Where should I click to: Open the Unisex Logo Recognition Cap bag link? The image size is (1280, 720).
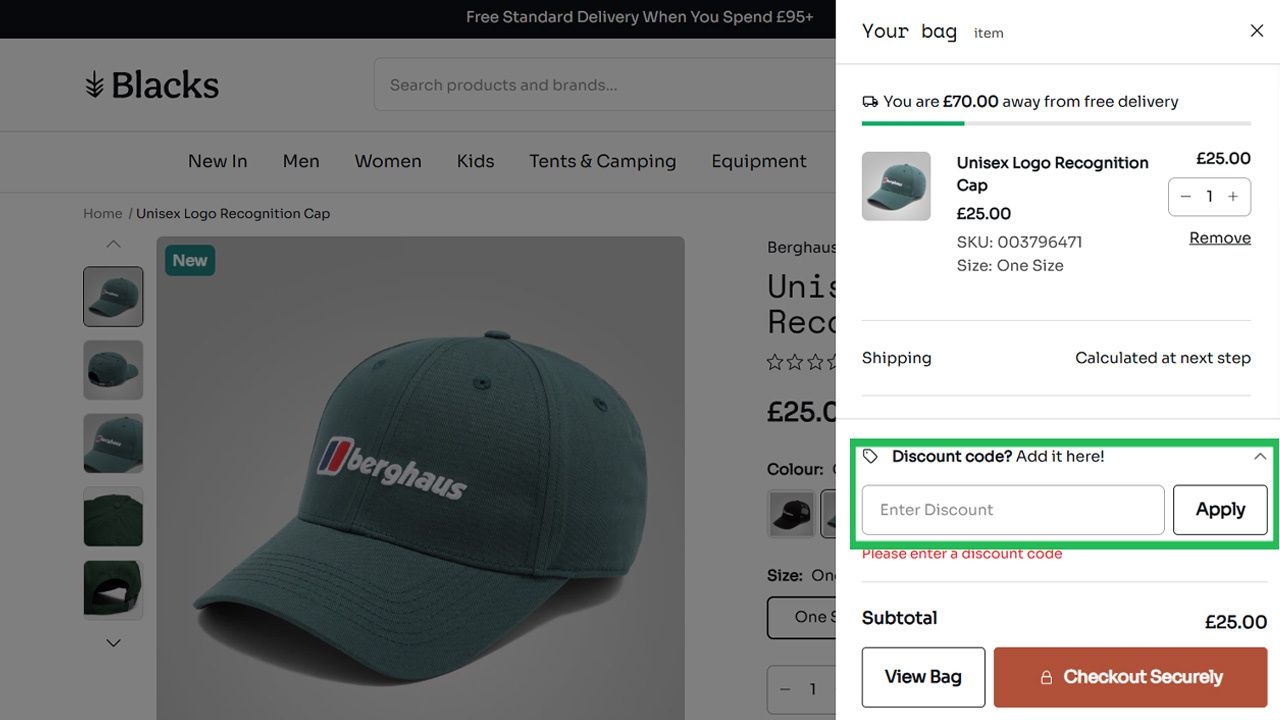[1052, 174]
